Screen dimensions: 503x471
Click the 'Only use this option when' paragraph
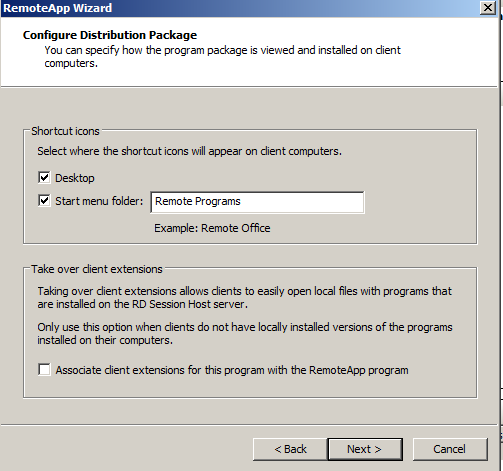245,333
